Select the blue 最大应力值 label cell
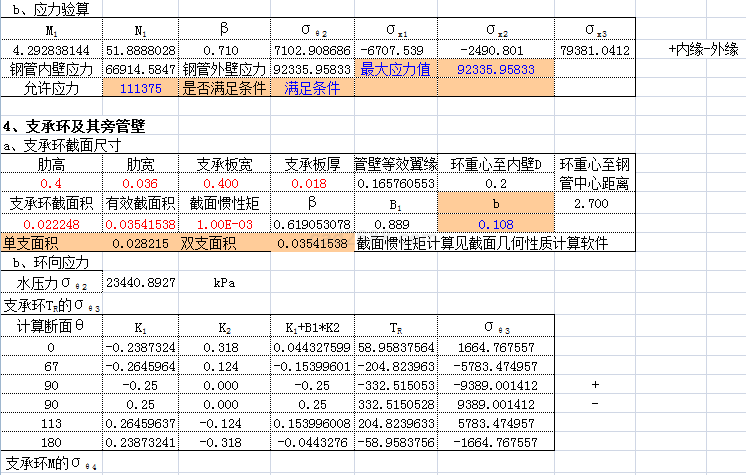Image resolution: width=746 pixels, height=475 pixels. [395, 69]
